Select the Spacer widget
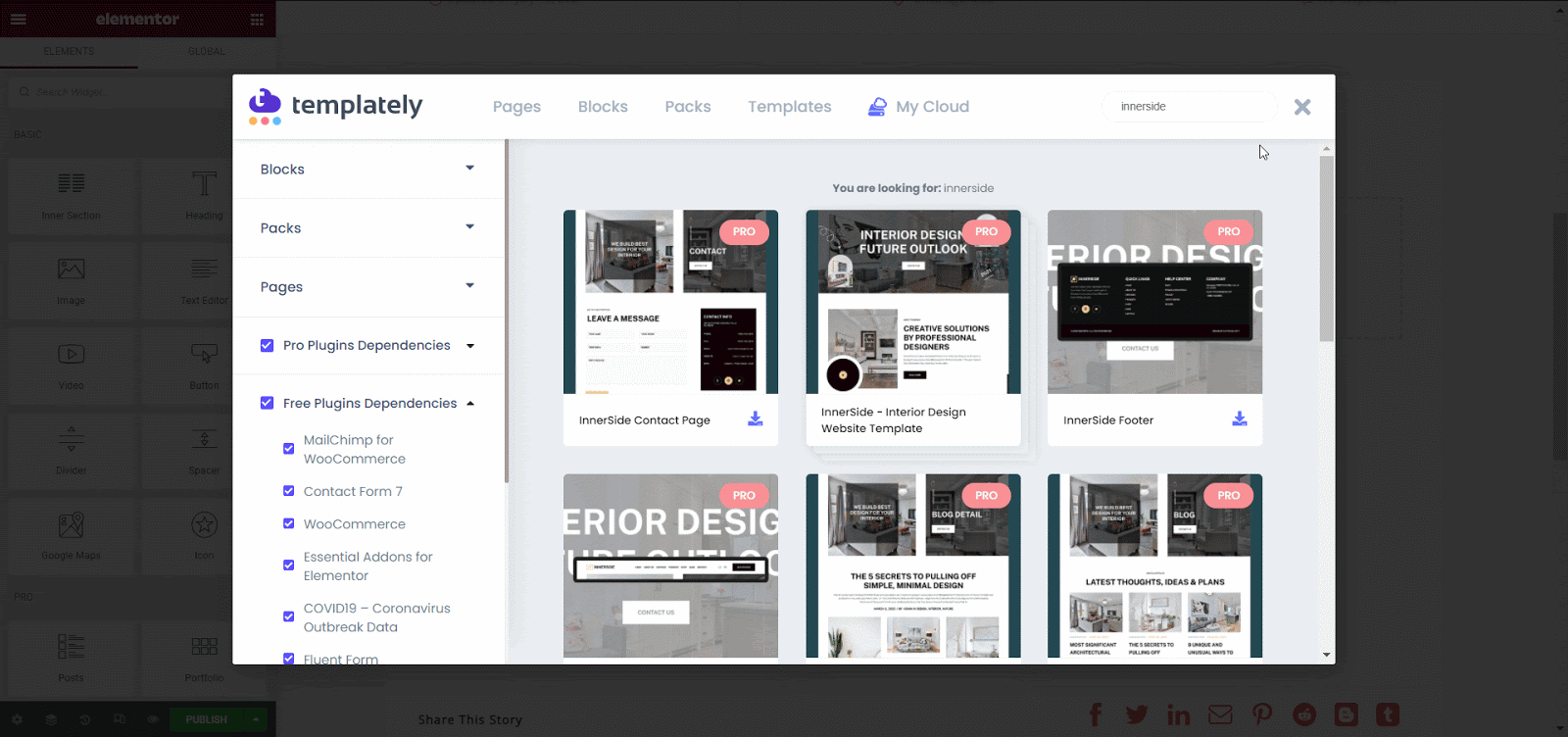Screen dimensions: 1568x737 click(204, 451)
